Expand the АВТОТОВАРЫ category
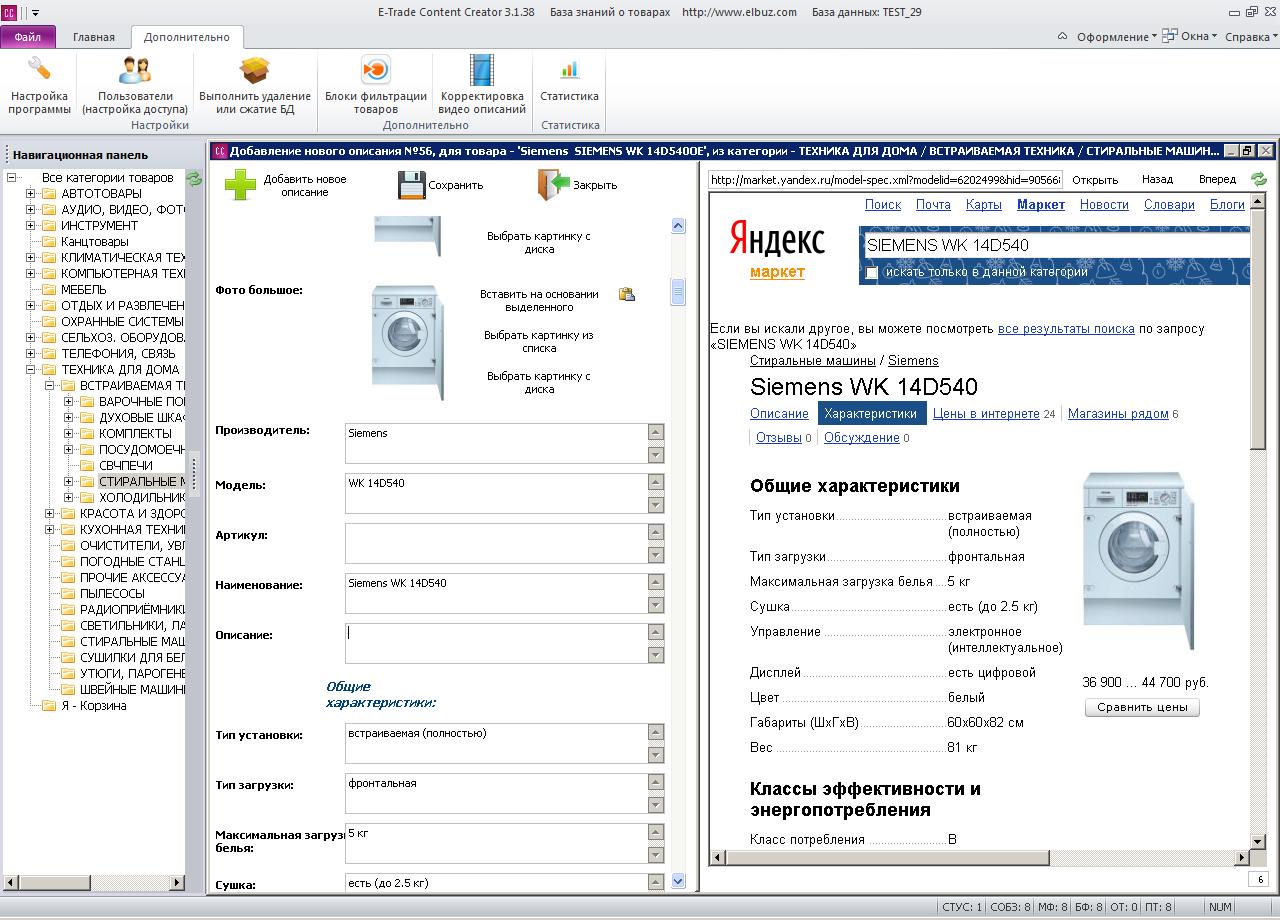Image resolution: width=1280 pixels, height=920 pixels. click(31, 193)
